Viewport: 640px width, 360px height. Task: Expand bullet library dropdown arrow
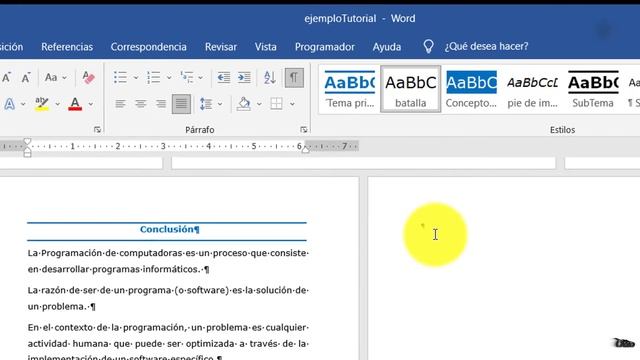coord(136,78)
